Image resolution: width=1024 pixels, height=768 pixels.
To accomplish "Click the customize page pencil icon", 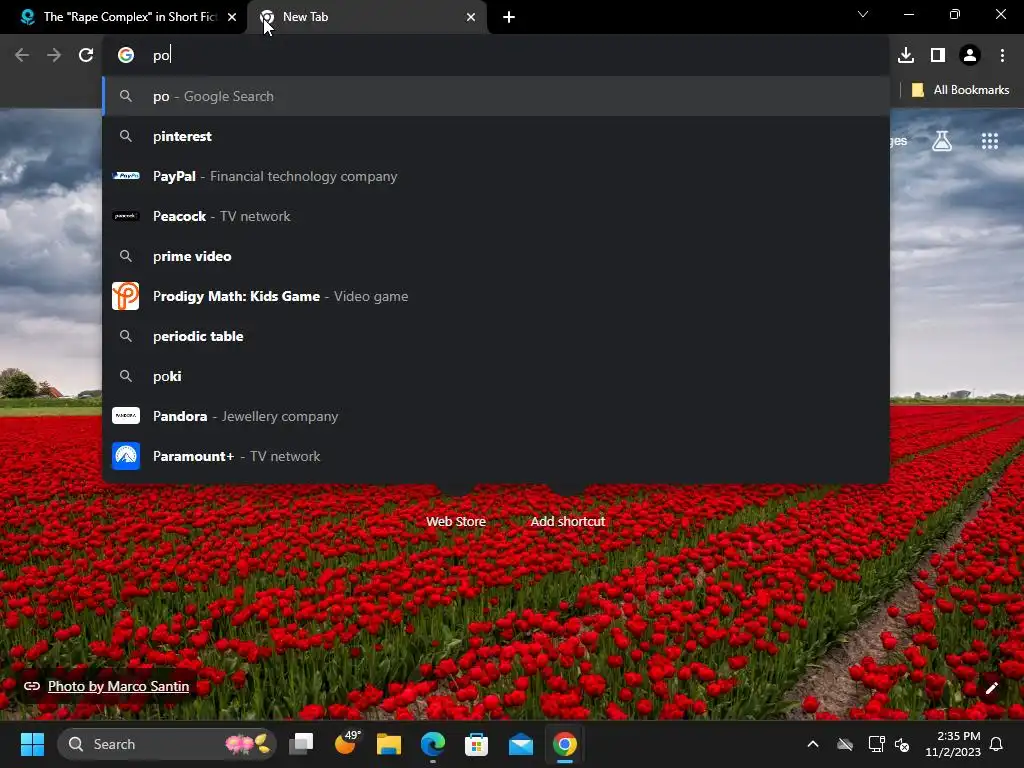I will 991,688.
